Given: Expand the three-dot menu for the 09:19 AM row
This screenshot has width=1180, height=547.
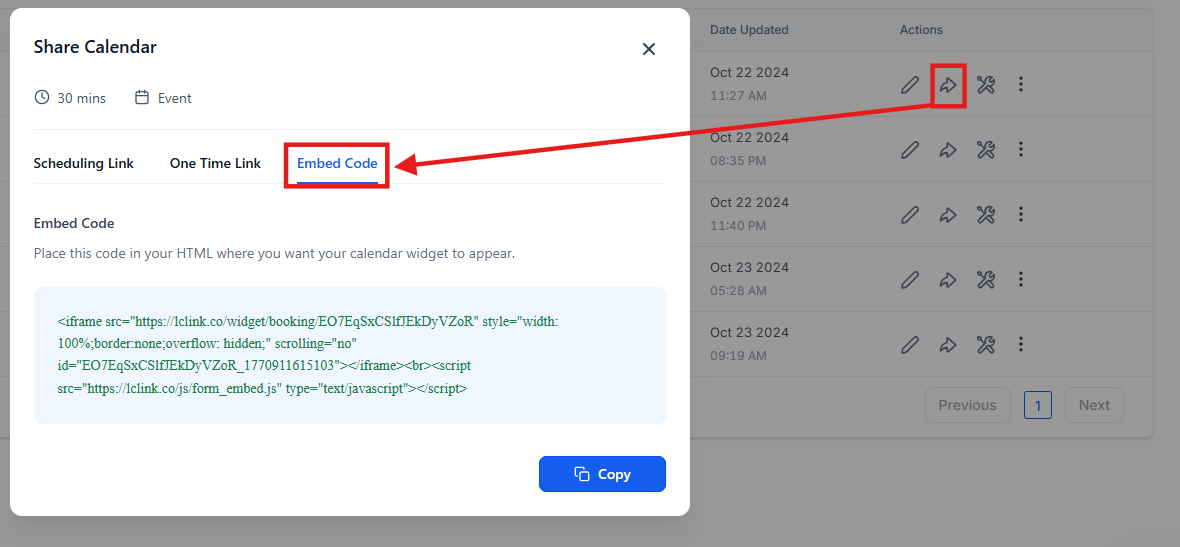Looking at the screenshot, I should pyautogui.click(x=1021, y=345).
